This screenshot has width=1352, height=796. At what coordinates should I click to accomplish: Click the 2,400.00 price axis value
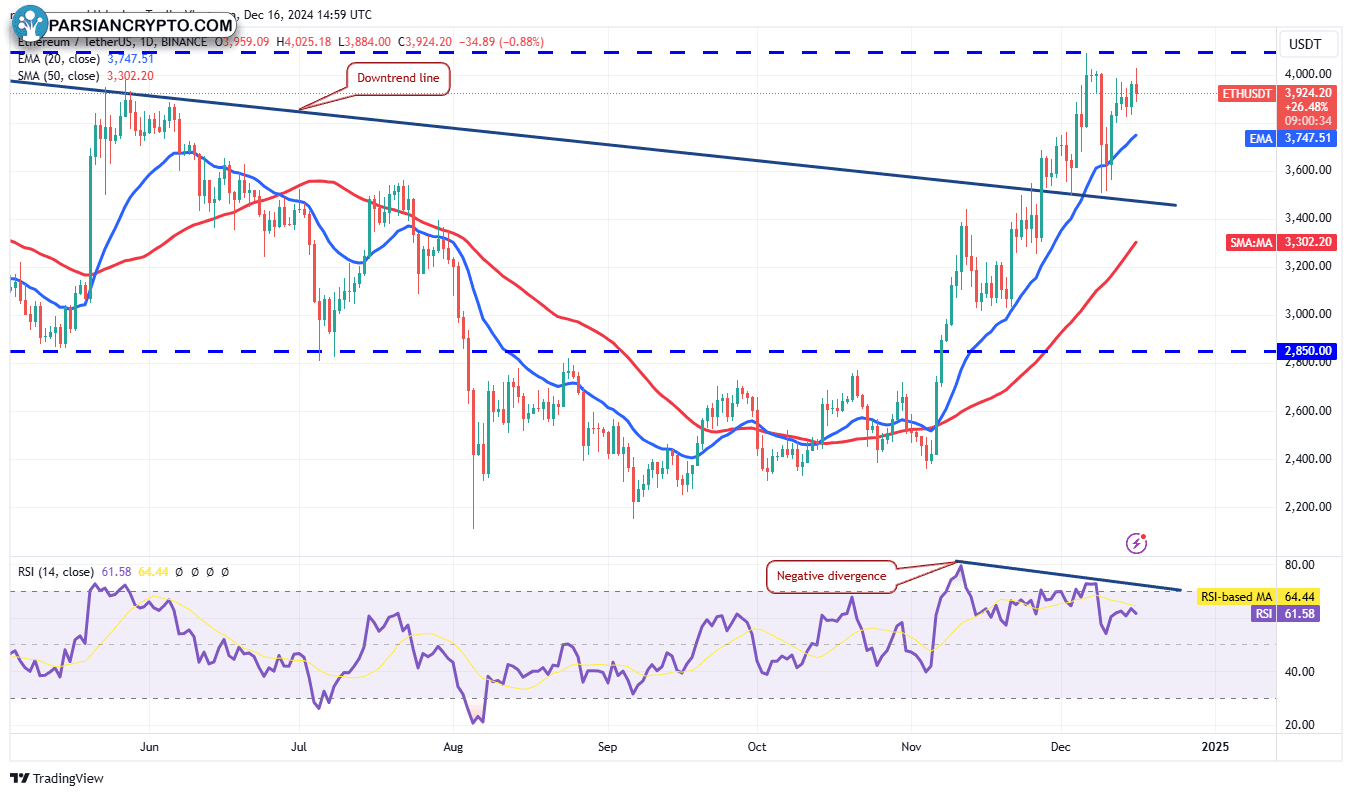(1308, 459)
